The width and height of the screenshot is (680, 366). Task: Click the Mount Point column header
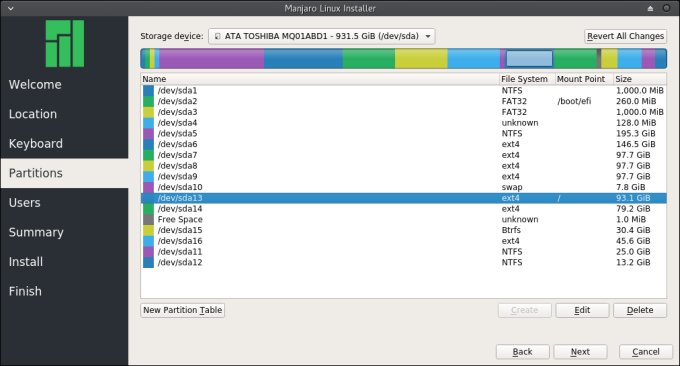[584, 79]
